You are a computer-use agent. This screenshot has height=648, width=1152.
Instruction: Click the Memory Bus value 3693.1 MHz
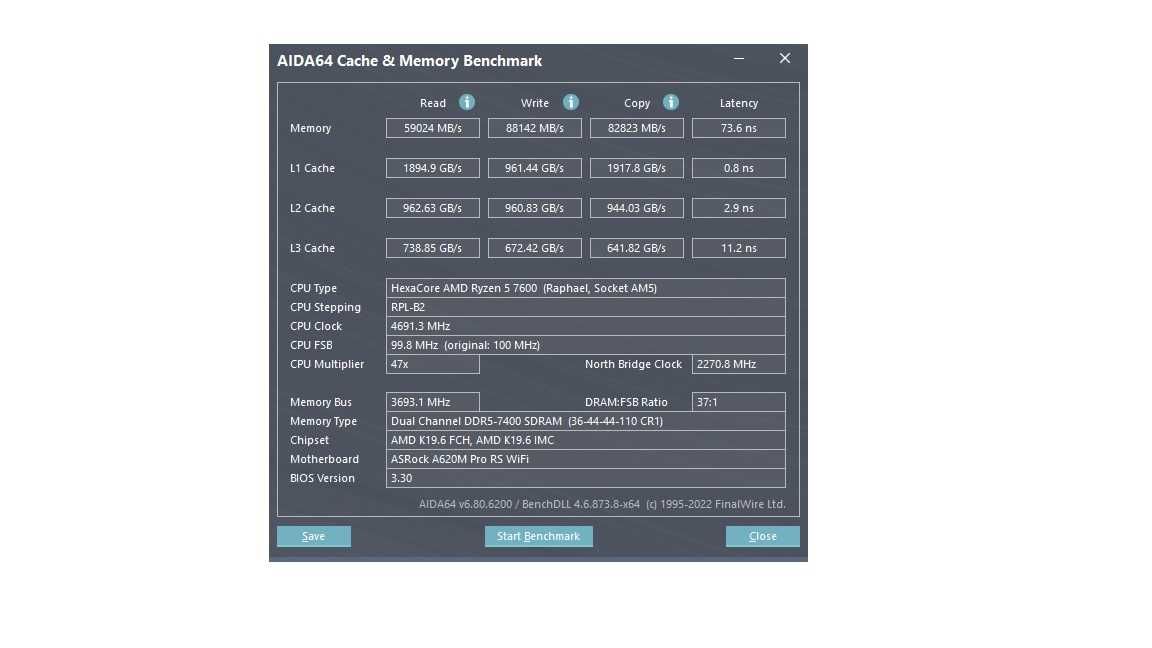[433, 402]
